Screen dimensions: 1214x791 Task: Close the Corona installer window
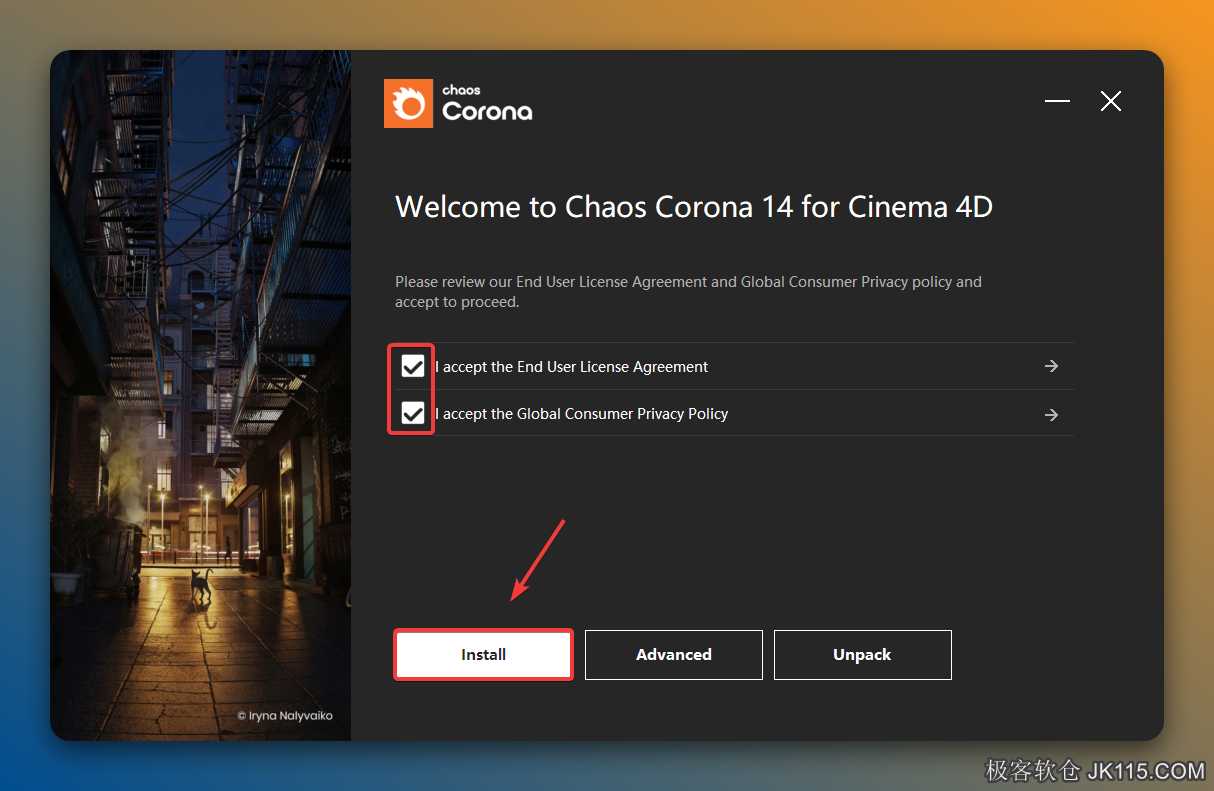point(1110,101)
